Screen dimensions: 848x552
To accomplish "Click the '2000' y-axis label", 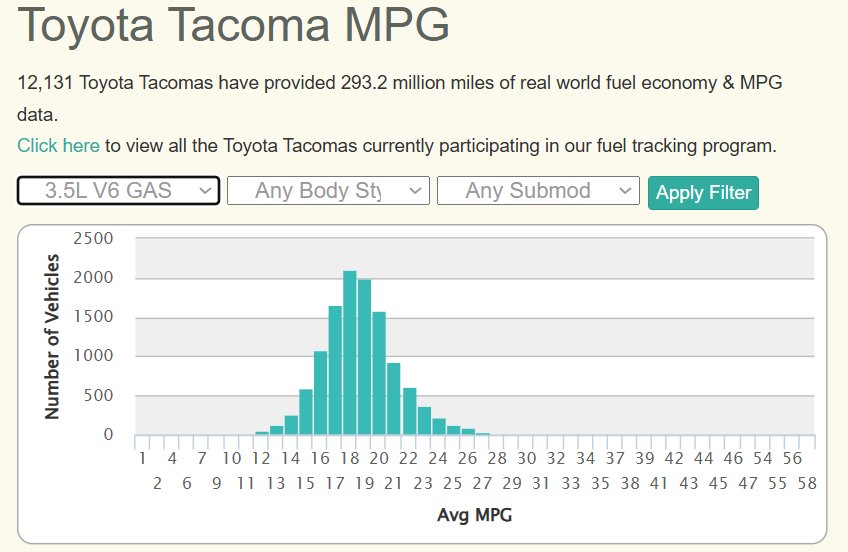I will click(x=93, y=277).
